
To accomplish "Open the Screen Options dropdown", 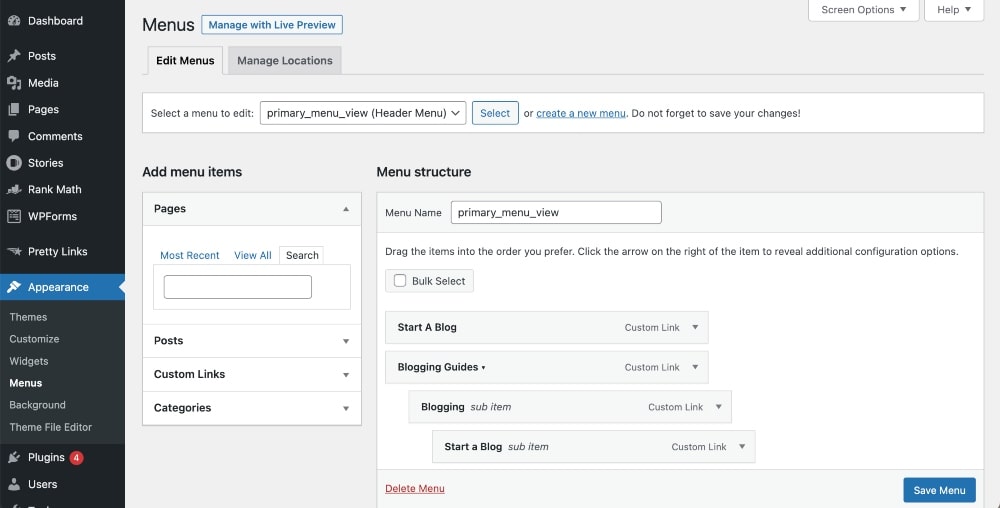I will (864, 10).
